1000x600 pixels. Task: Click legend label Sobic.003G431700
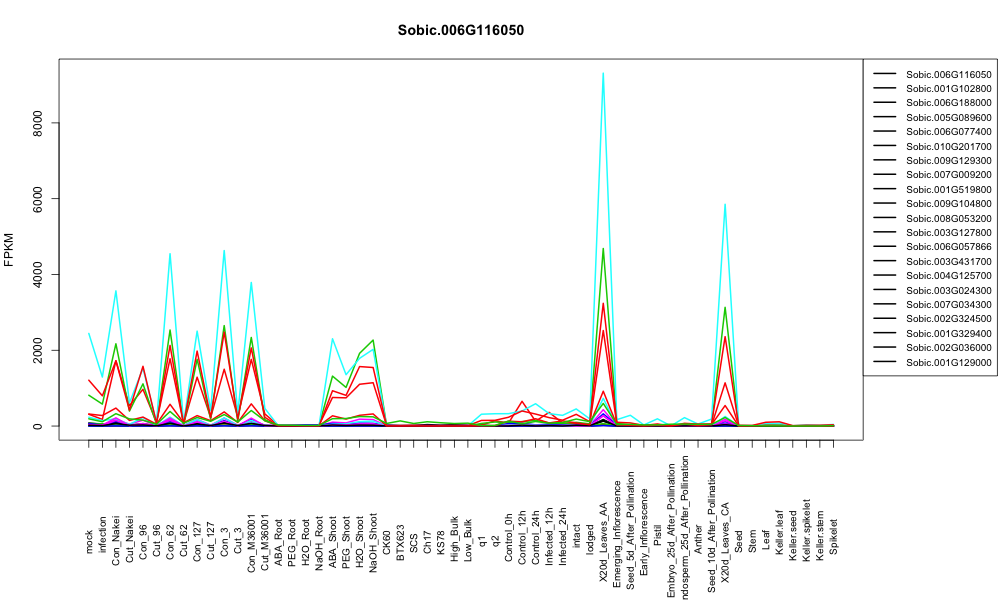(x=948, y=261)
